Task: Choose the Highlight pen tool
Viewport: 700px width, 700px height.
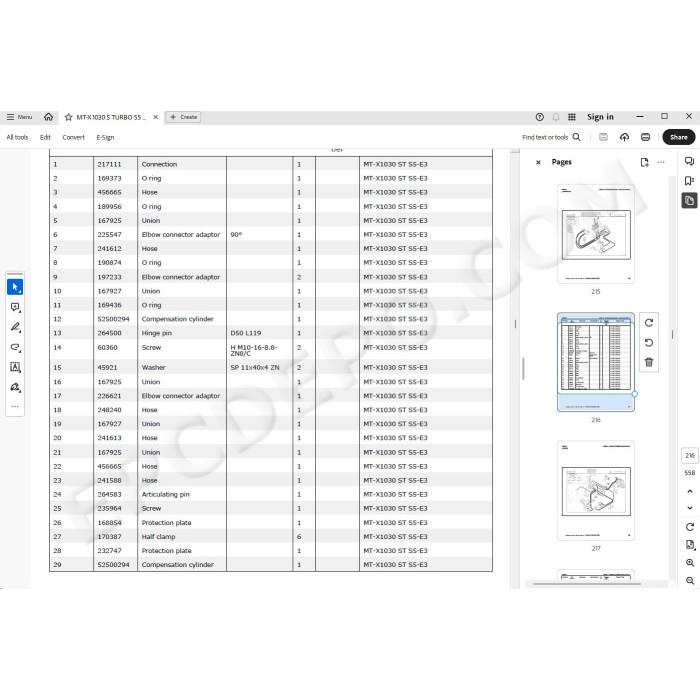Action: coord(15,327)
